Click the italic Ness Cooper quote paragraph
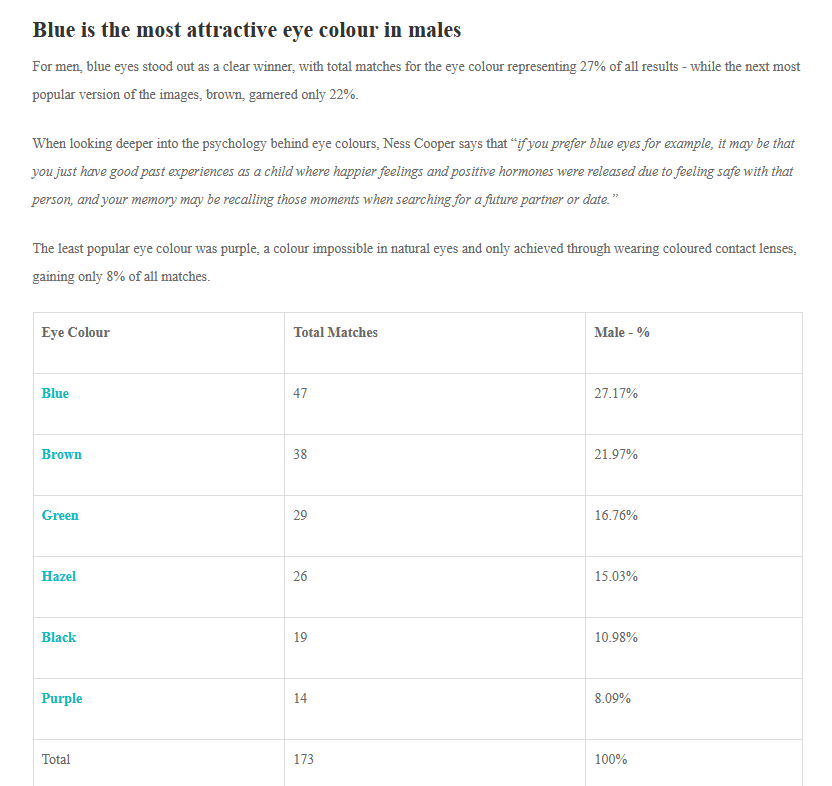 [x=413, y=171]
